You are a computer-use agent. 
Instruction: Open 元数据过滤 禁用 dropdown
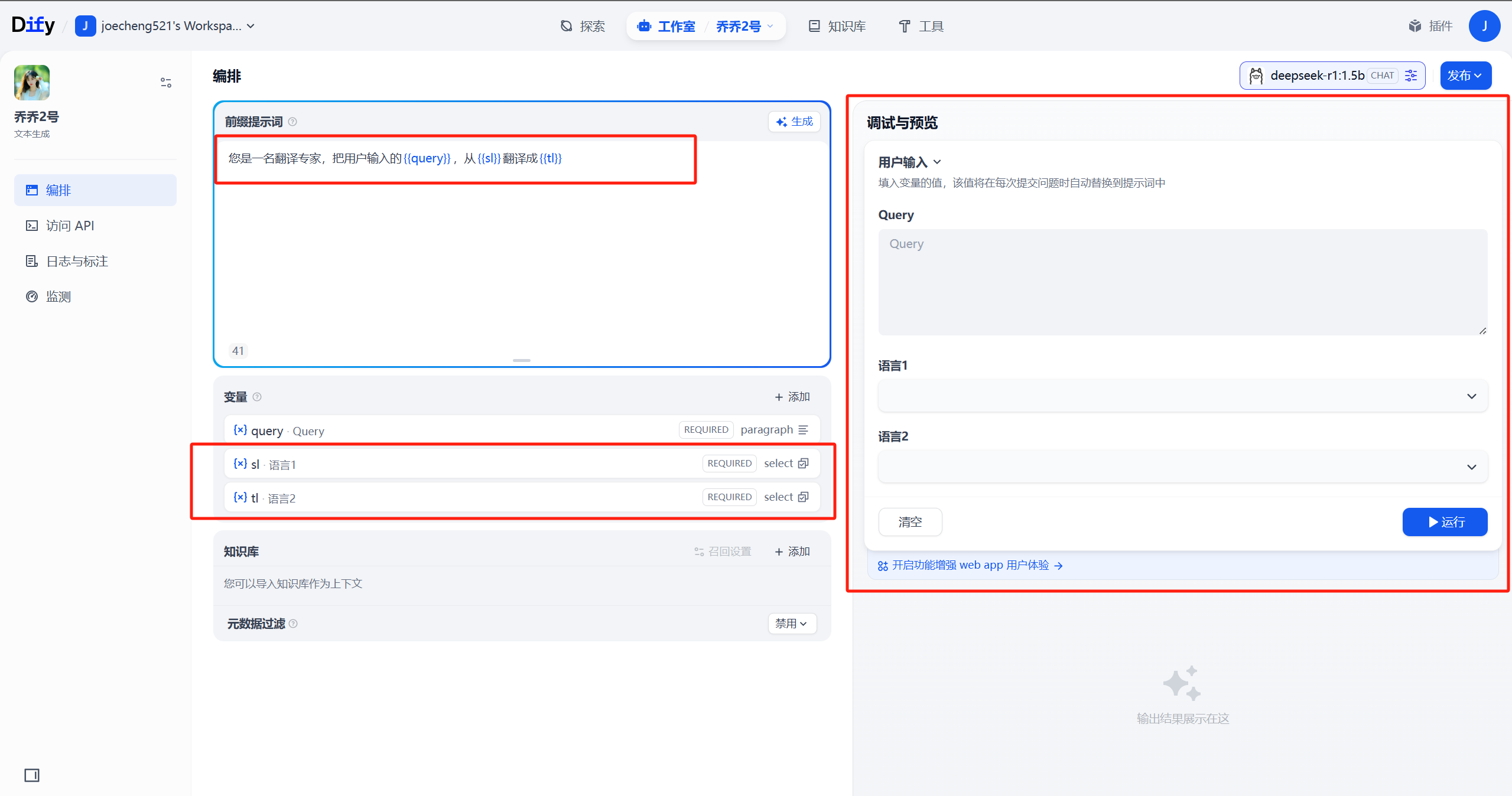(791, 624)
